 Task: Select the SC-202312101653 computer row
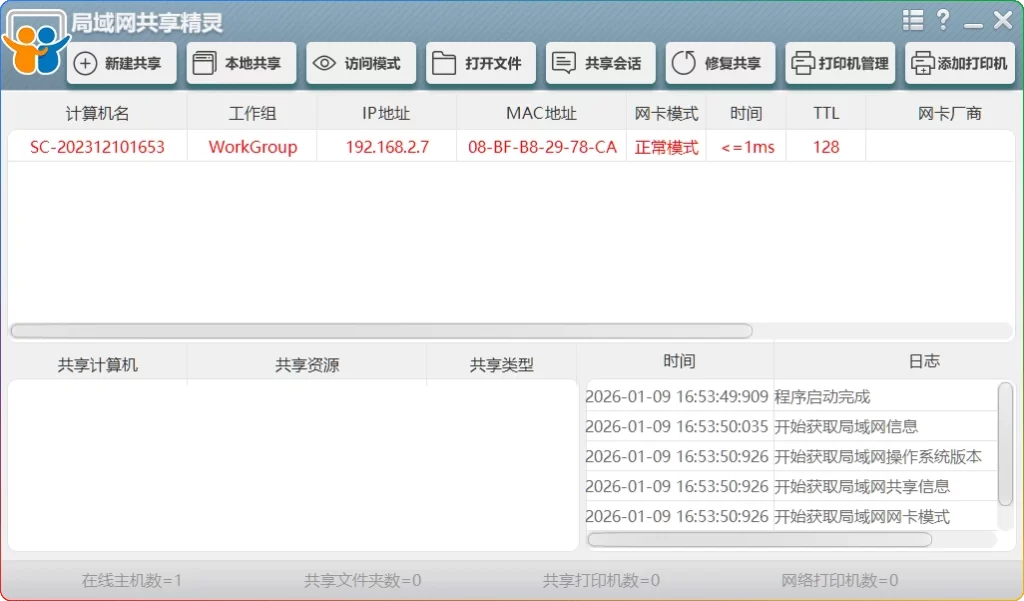pyautogui.click(x=96, y=146)
